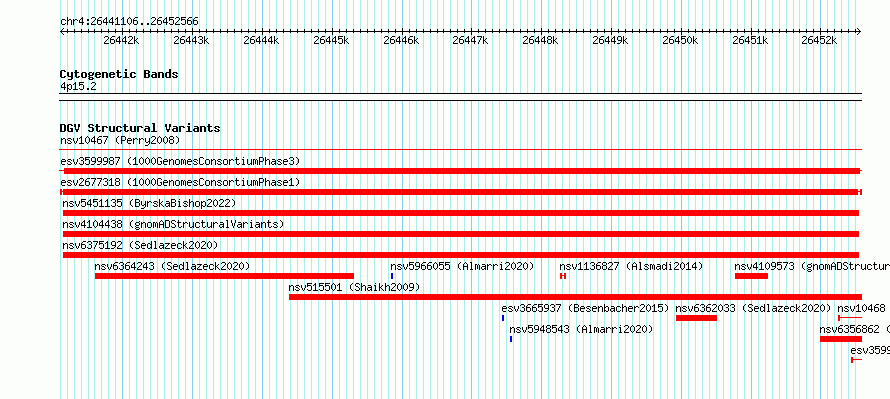Open nsv515501 (Shaikh2009) label

point(354,287)
